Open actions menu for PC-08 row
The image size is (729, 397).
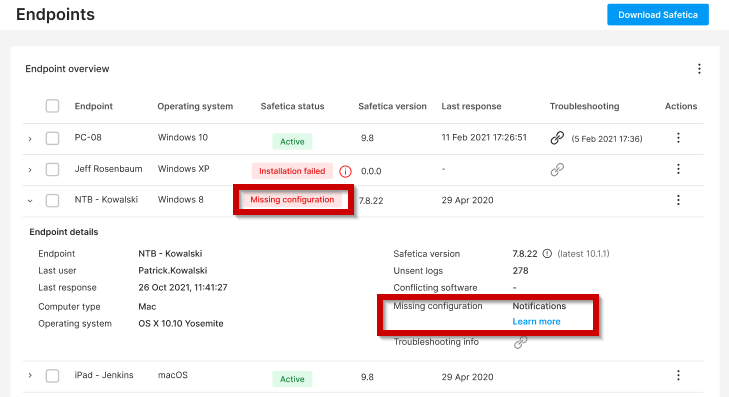(678, 138)
